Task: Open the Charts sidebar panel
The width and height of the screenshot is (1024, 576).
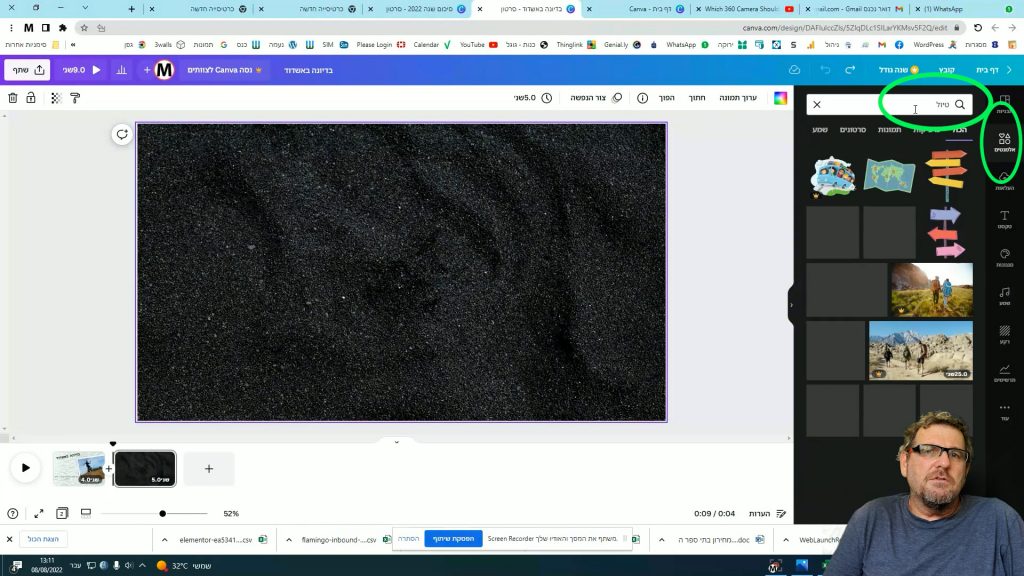Action: tap(1004, 373)
